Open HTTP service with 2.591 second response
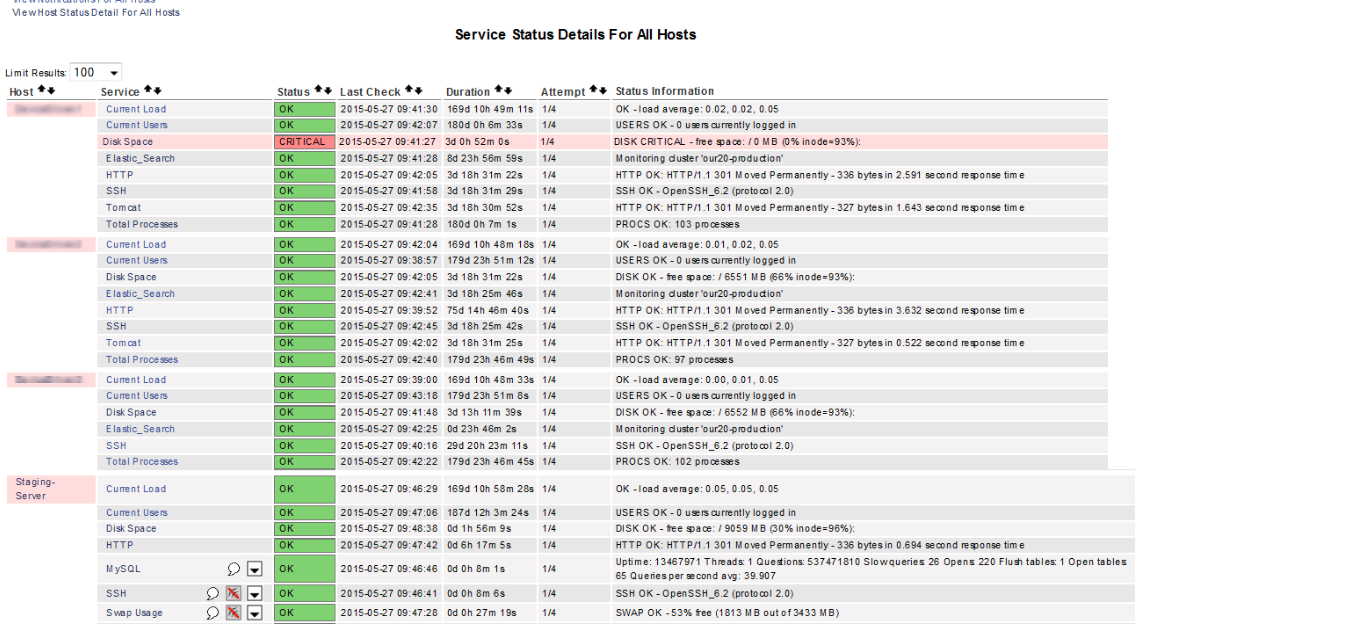Viewport: 1360px width, 624px height. coord(120,175)
